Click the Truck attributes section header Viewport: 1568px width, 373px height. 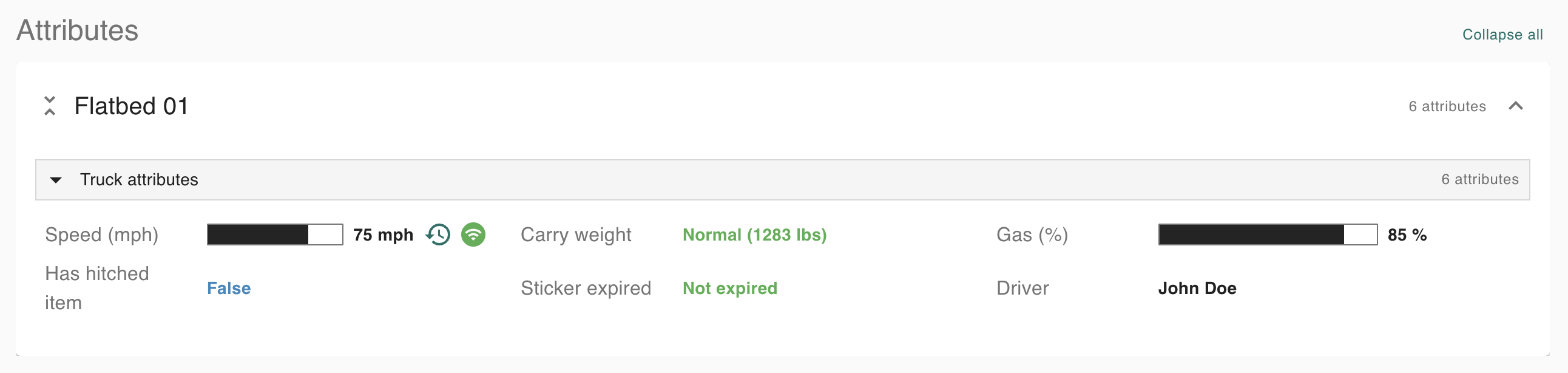[x=140, y=180]
